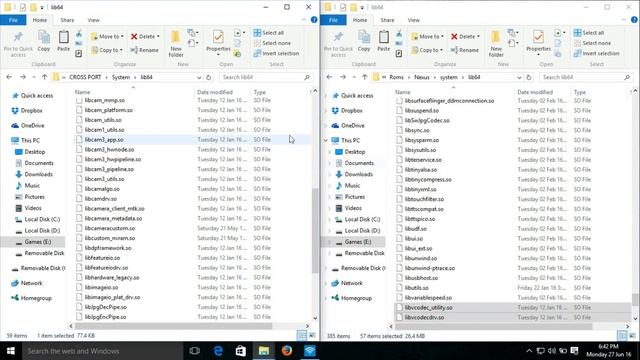Click Select all in left window

(x=269, y=33)
